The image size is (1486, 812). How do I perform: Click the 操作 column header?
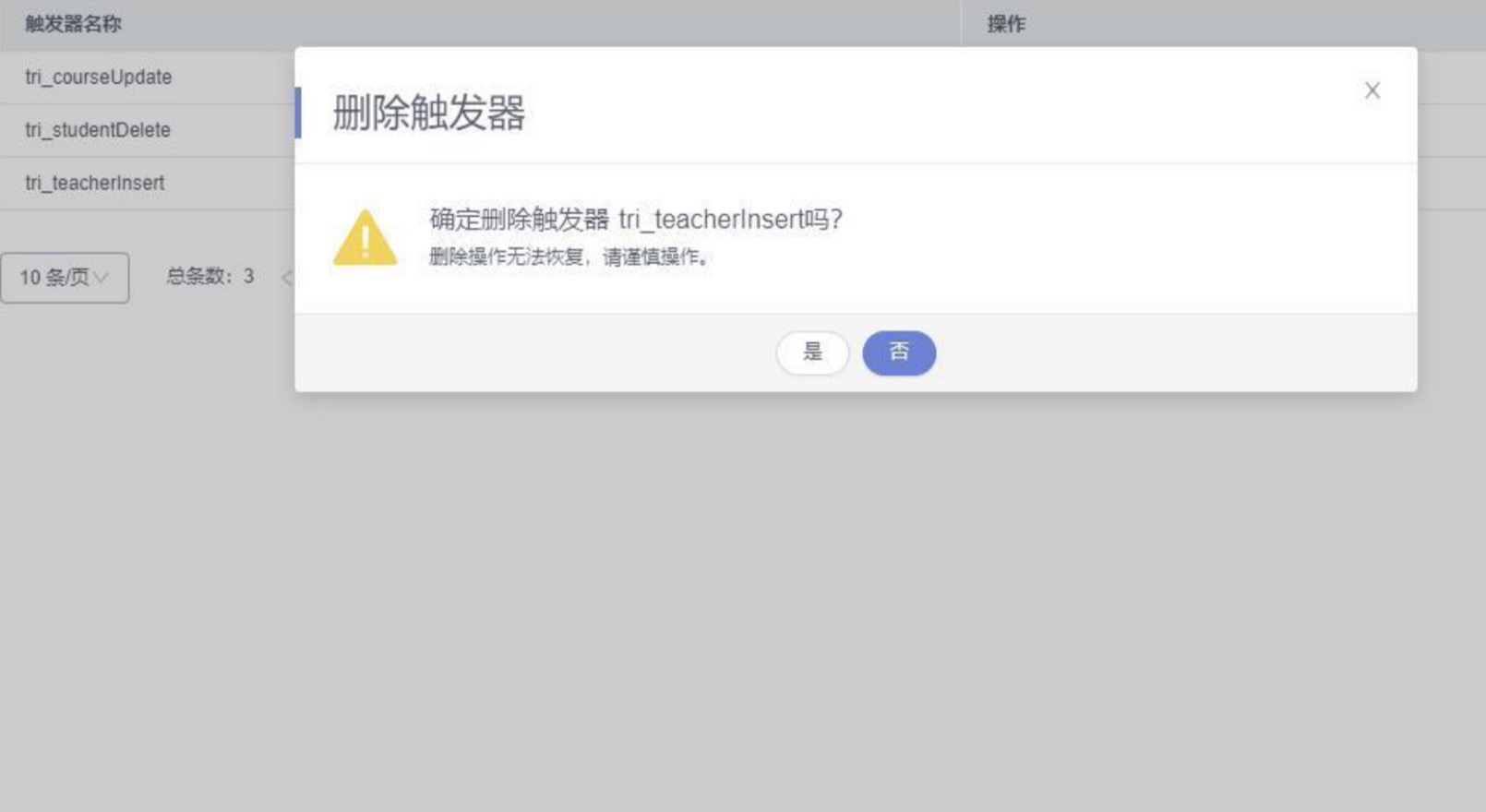tap(1006, 24)
